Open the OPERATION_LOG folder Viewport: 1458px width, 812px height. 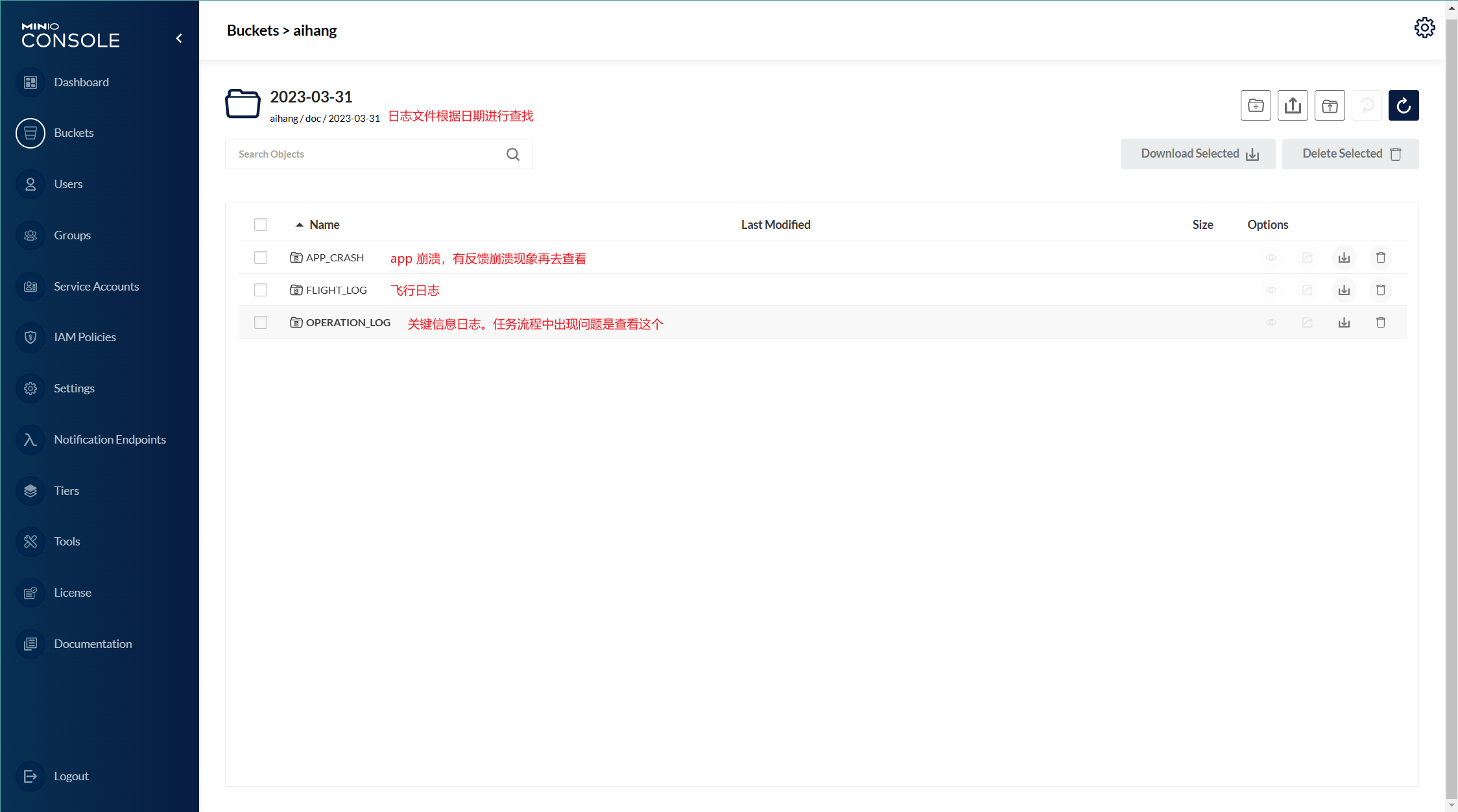tap(348, 322)
